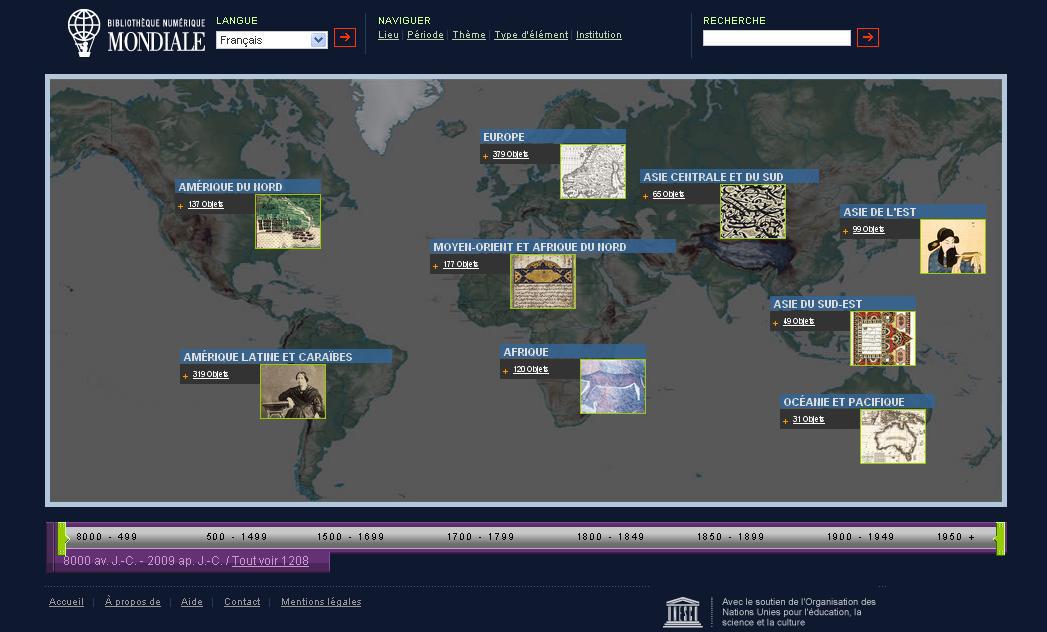
Task: Open the Amérique Latine photograph thumbnail
Action: tap(293, 391)
